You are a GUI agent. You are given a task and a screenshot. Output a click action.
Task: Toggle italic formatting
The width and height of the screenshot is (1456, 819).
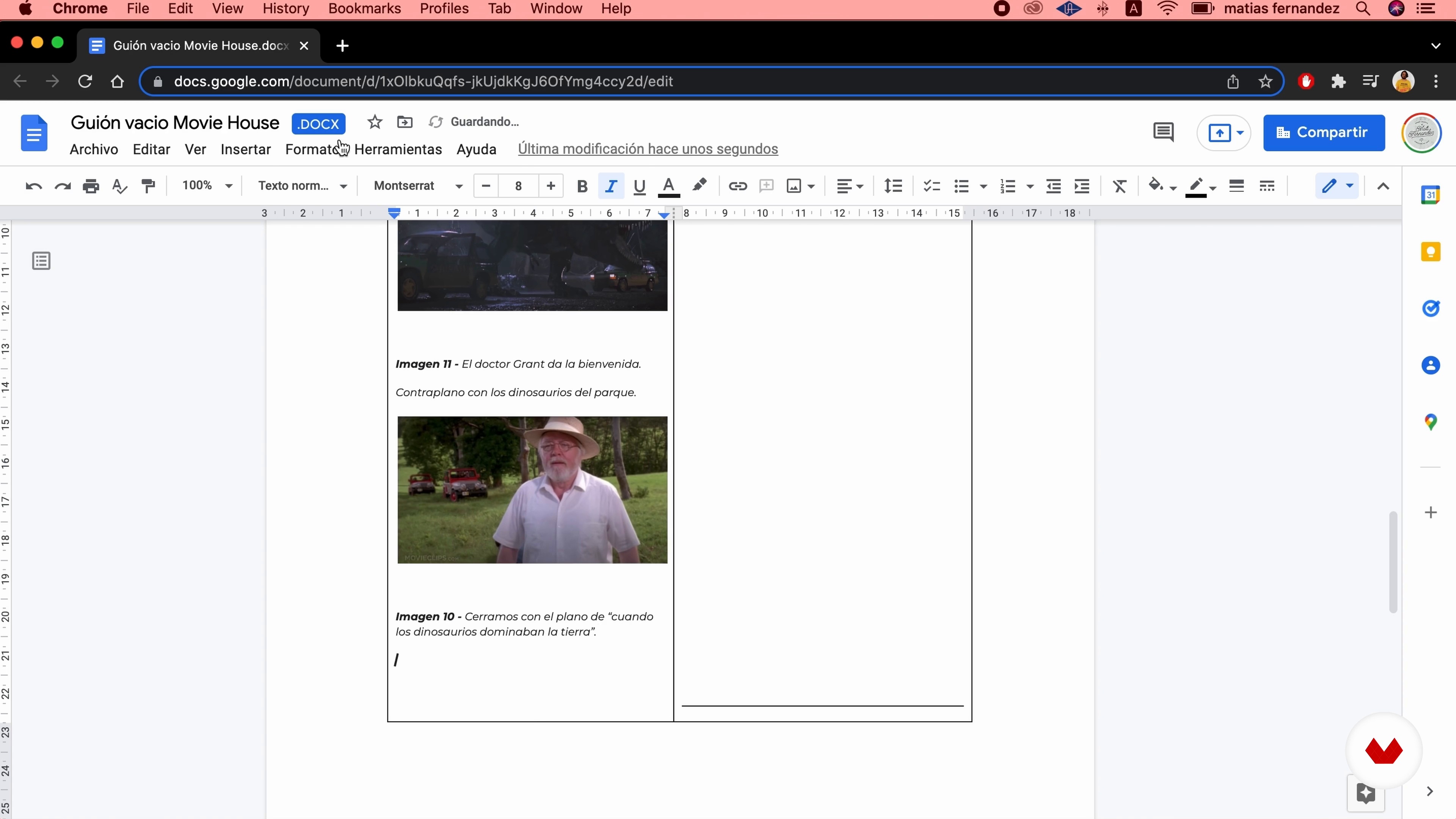[611, 186]
